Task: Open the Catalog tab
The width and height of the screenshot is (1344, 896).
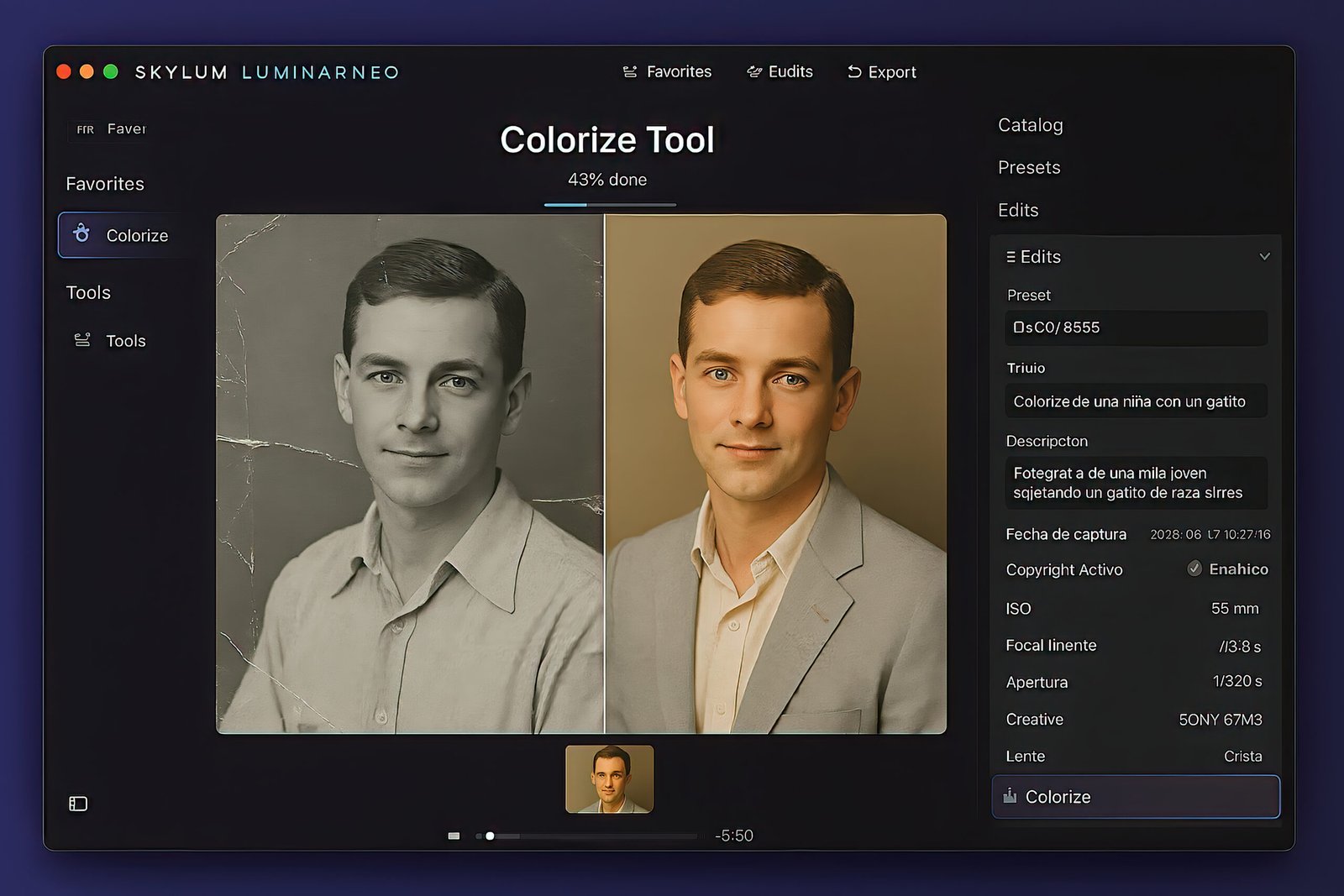Action: [1030, 125]
